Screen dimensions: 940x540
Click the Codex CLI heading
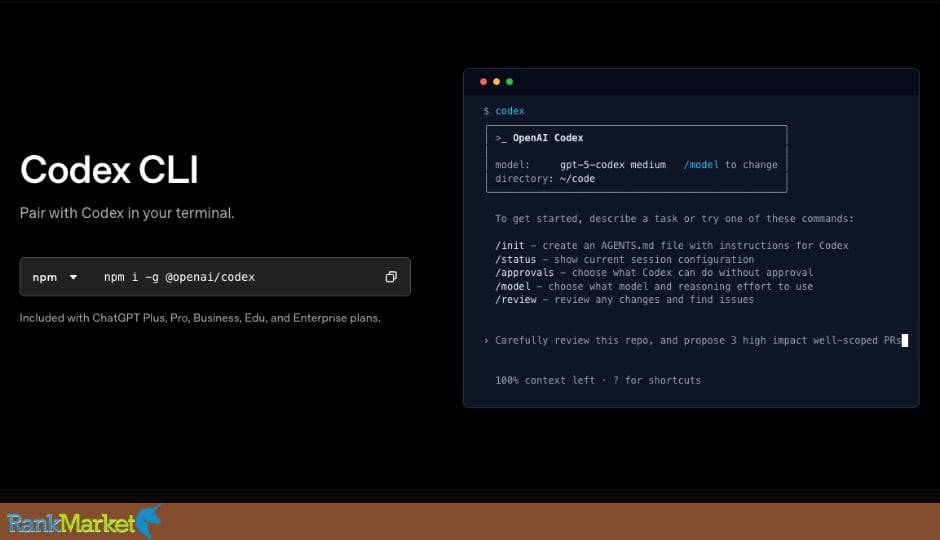point(109,170)
